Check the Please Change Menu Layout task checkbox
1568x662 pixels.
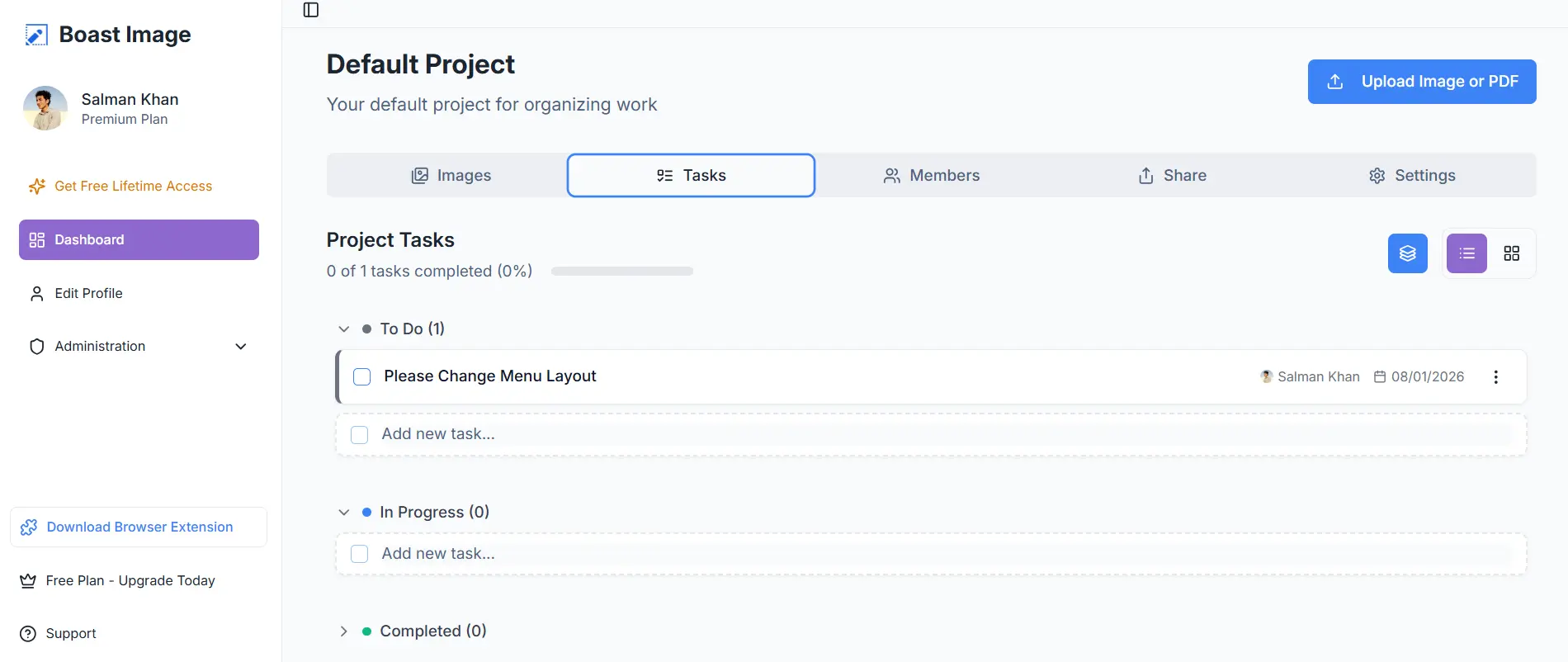click(361, 376)
